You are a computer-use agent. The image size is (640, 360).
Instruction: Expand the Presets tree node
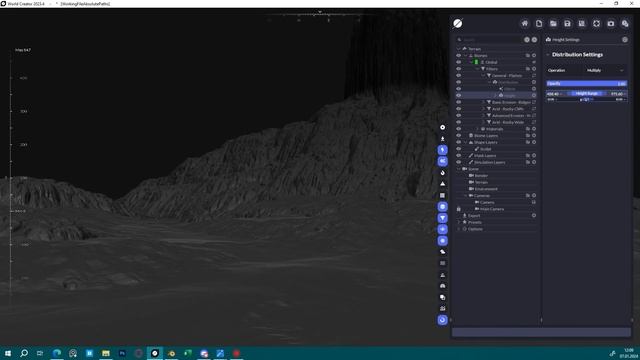[x=459, y=222]
